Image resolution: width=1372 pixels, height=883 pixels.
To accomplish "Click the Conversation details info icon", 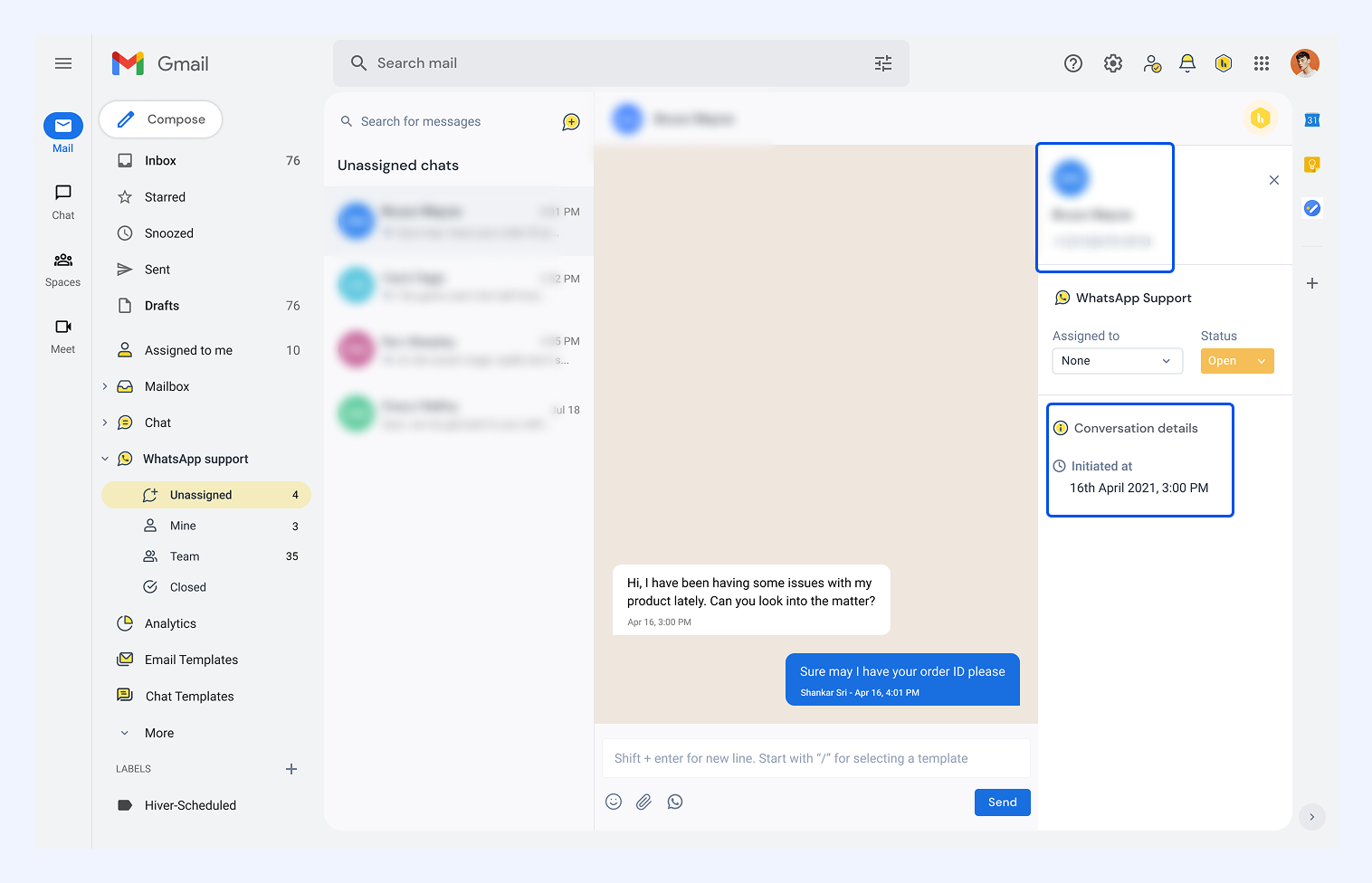I will tap(1061, 428).
